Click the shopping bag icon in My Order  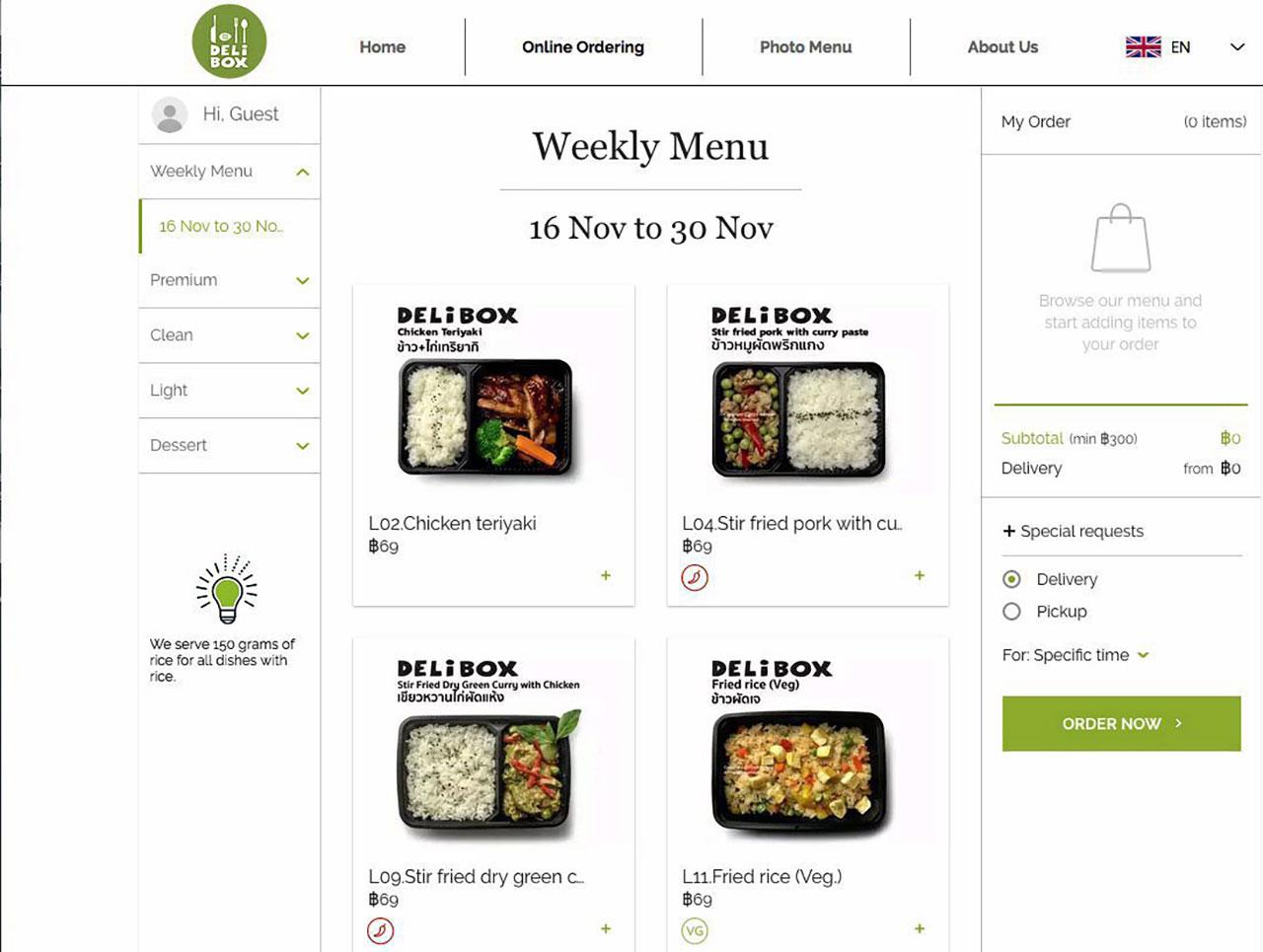click(1120, 239)
